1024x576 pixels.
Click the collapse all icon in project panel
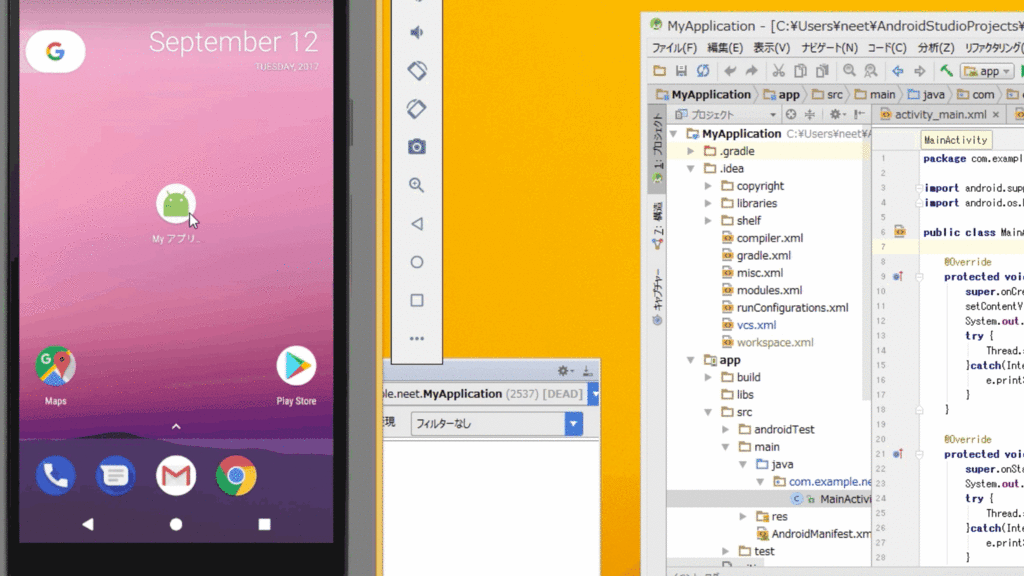point(810,114)
